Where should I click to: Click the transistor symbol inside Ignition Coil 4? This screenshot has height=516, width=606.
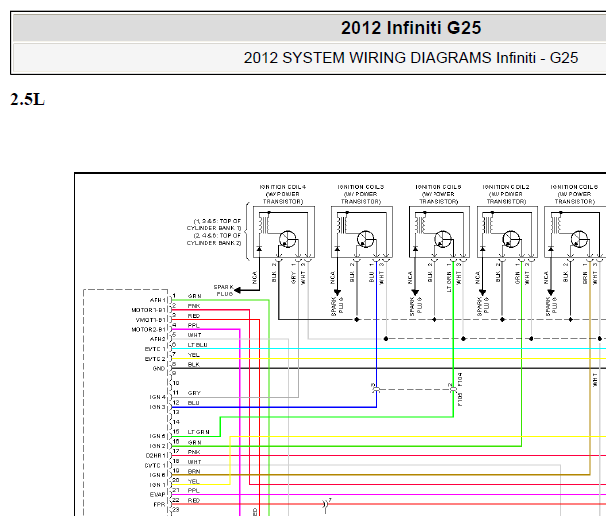288,239
